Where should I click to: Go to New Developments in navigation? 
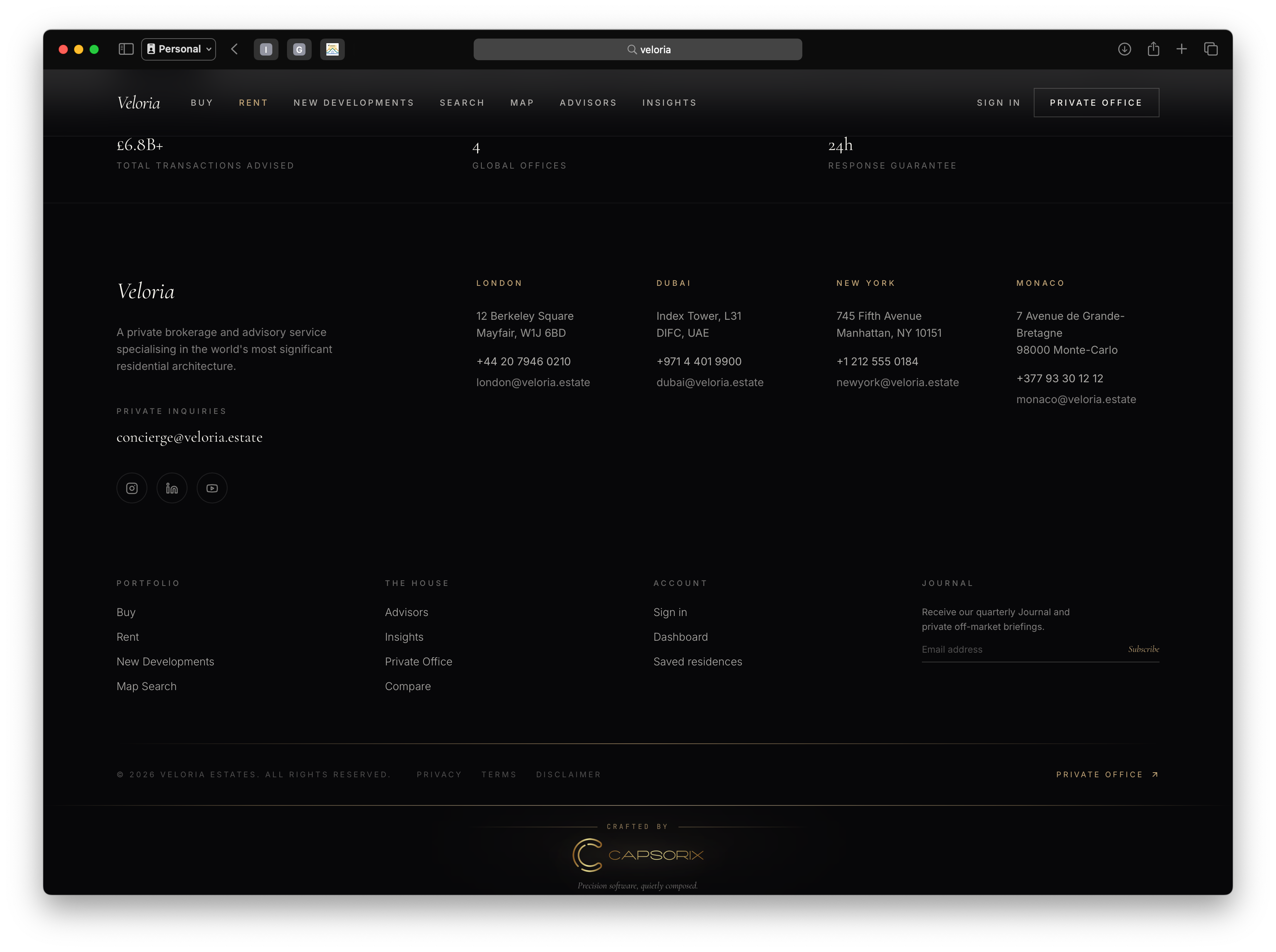click(x=354, y=103)
